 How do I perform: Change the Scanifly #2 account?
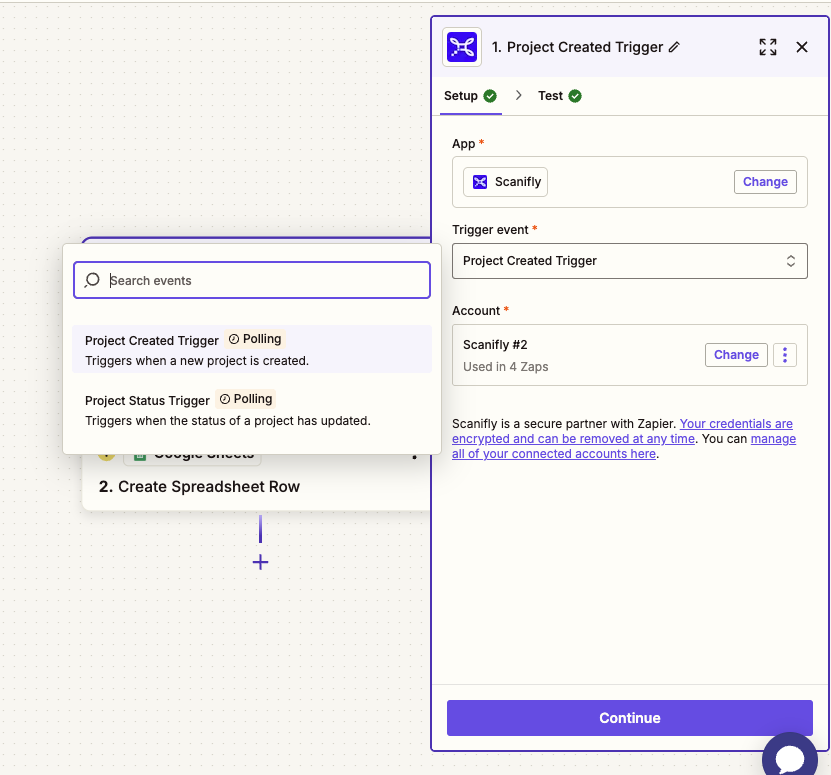tap(736, 355)
